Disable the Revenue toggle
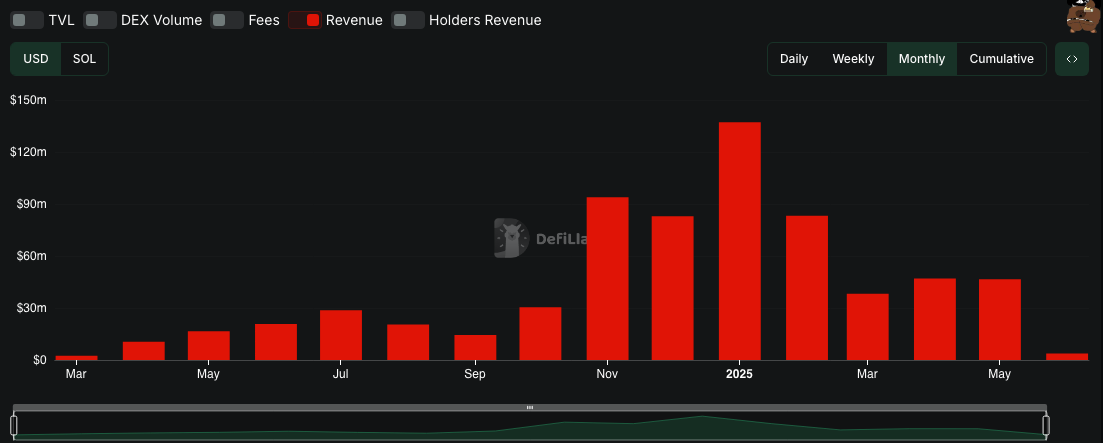 [x=305, y=20]
